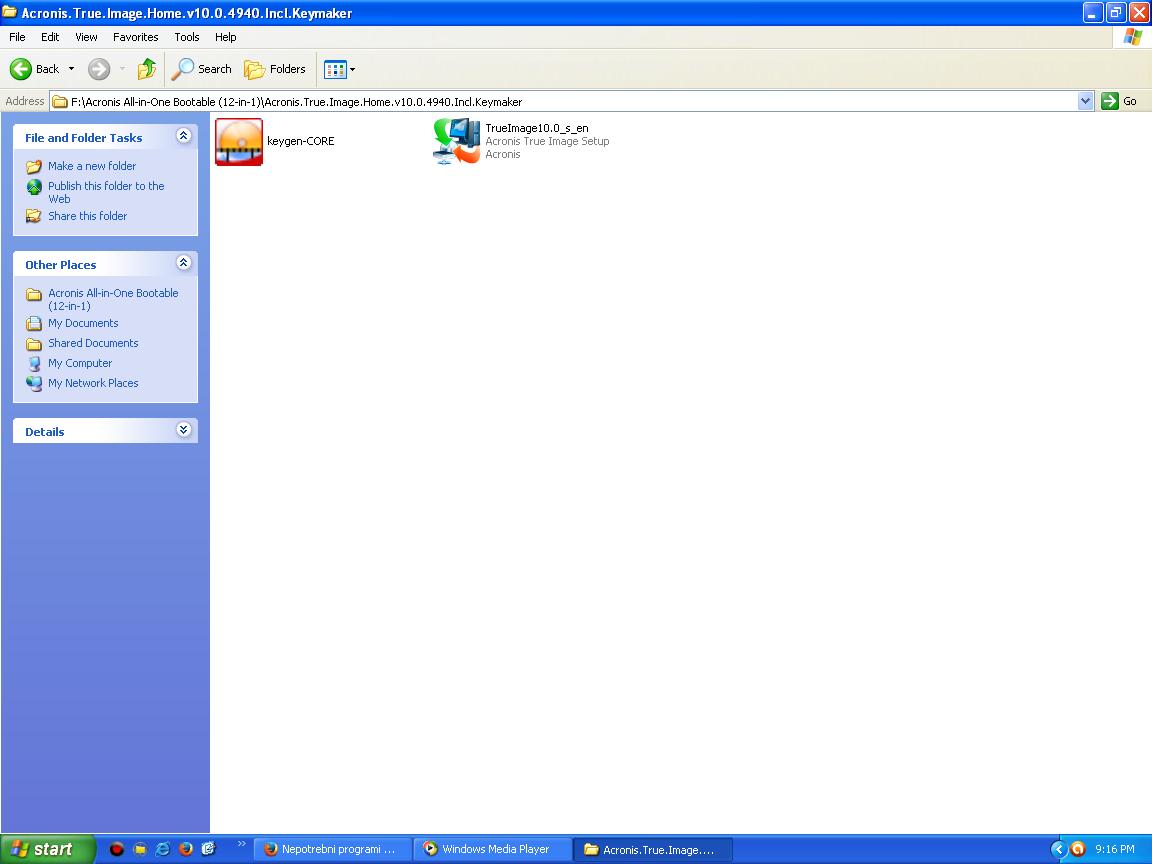Click the Make a new folder icon

tap(34, 167)
